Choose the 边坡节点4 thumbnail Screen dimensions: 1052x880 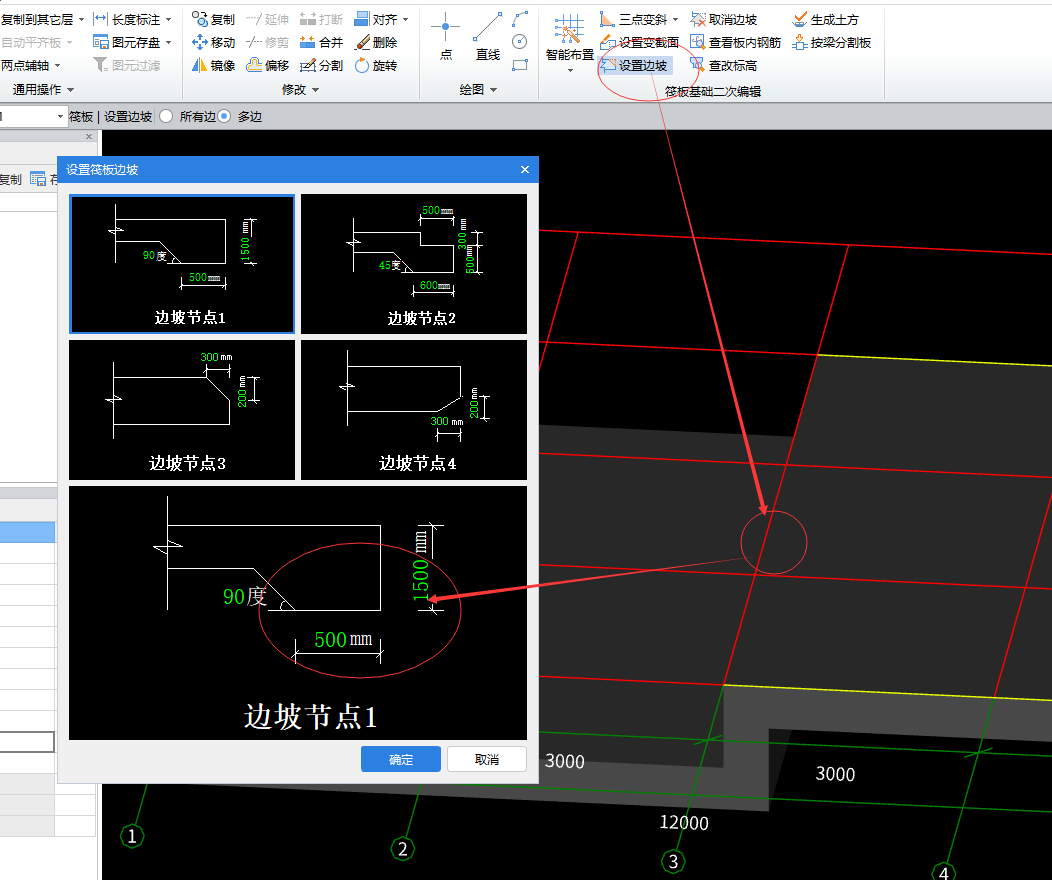414,410
